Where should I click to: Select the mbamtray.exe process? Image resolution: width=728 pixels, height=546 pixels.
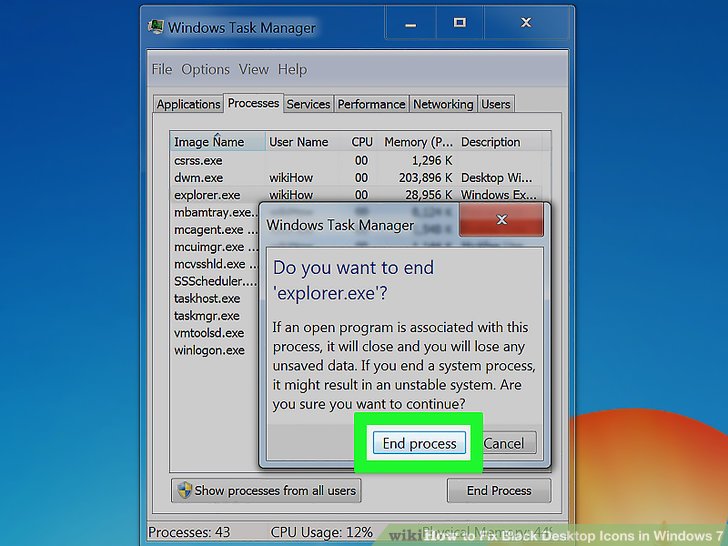point(215,212)
